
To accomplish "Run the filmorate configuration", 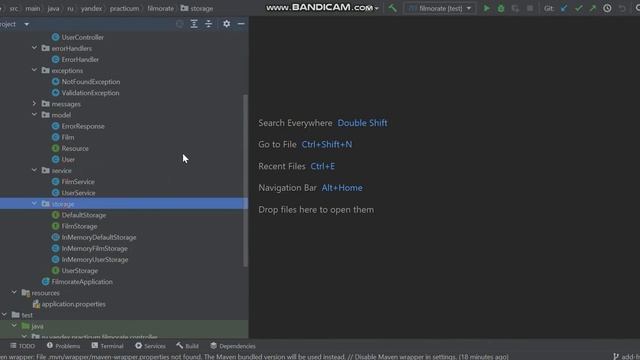I will click(x=486, y=8).
